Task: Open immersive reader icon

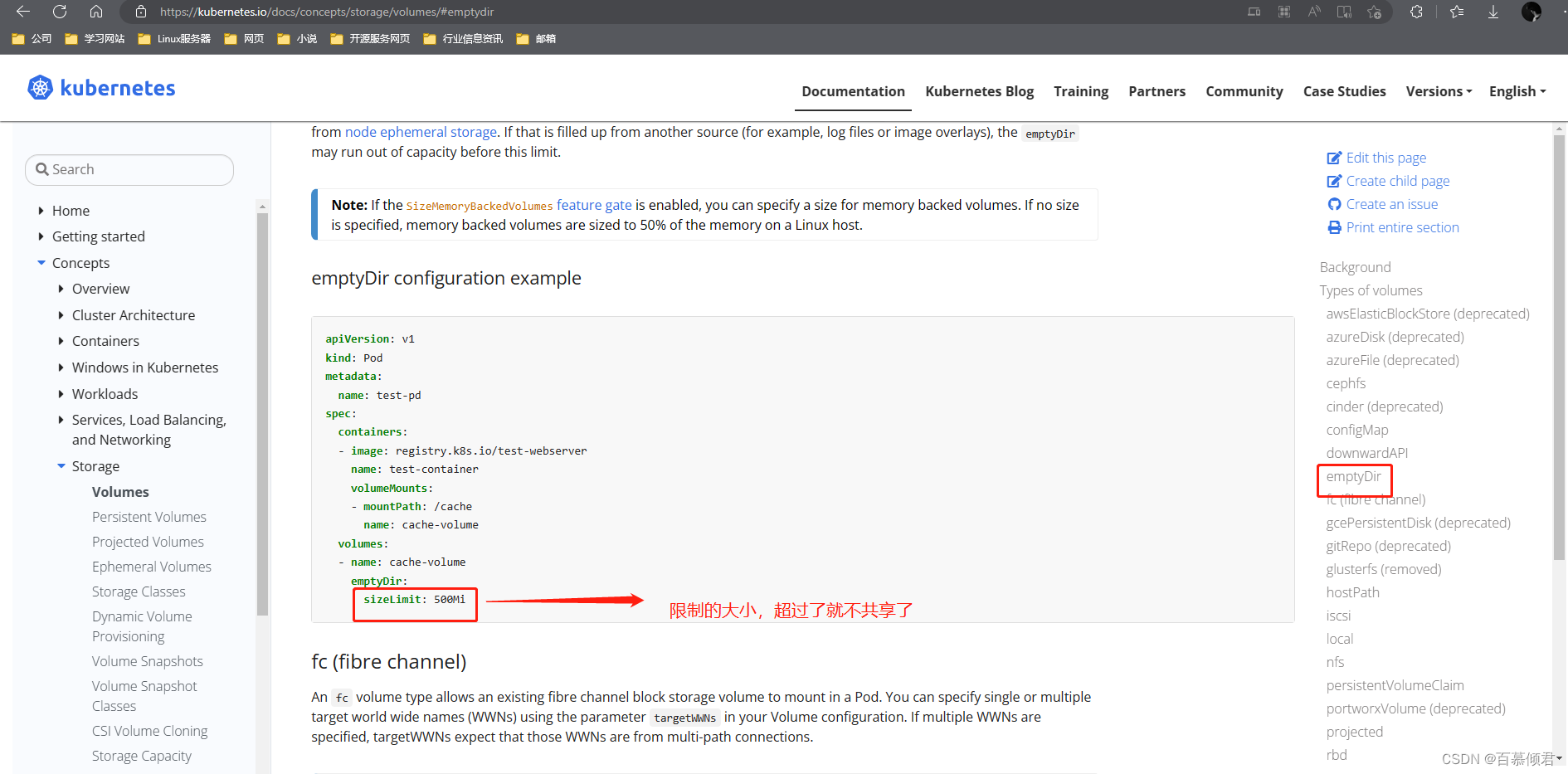Action: pos(1344,12)
